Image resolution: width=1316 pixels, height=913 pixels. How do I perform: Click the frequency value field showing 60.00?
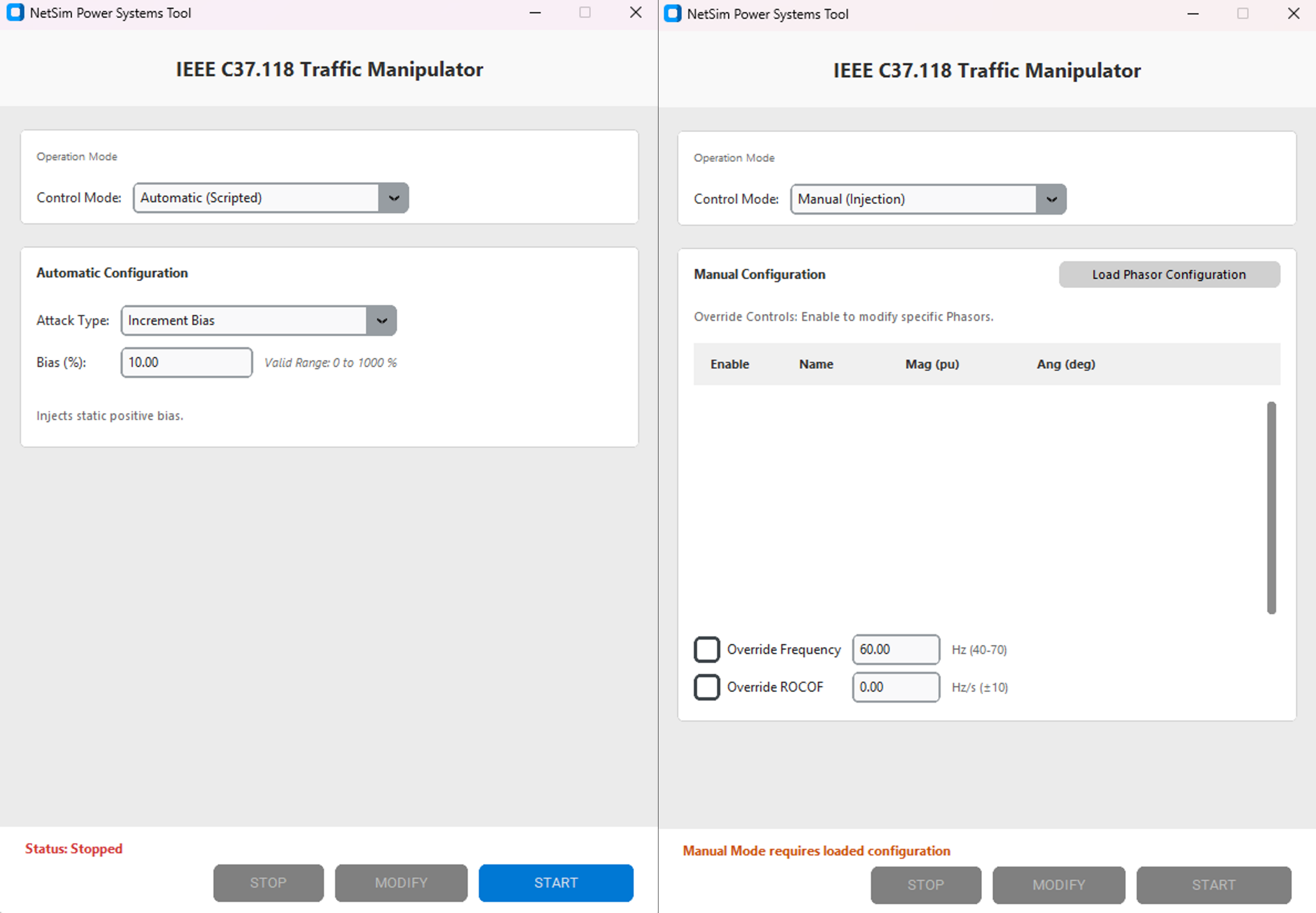[x=895, y=649]
